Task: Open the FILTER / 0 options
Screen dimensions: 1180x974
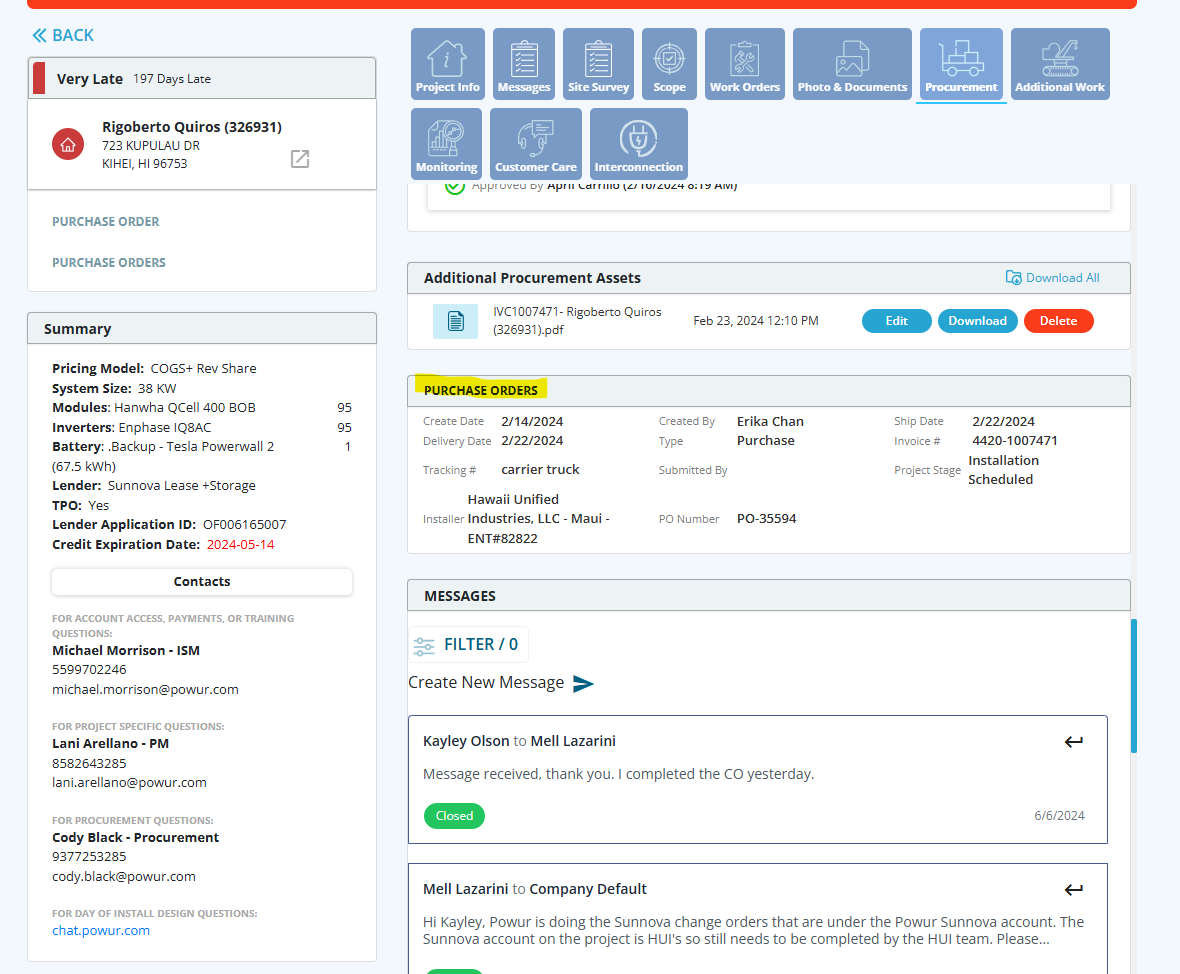Action: 467,645
